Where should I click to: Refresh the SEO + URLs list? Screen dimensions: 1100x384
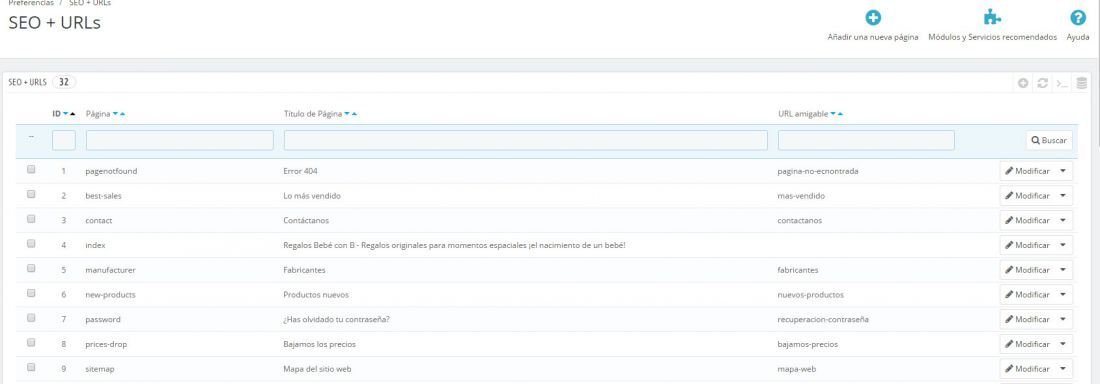[1043, 83]
